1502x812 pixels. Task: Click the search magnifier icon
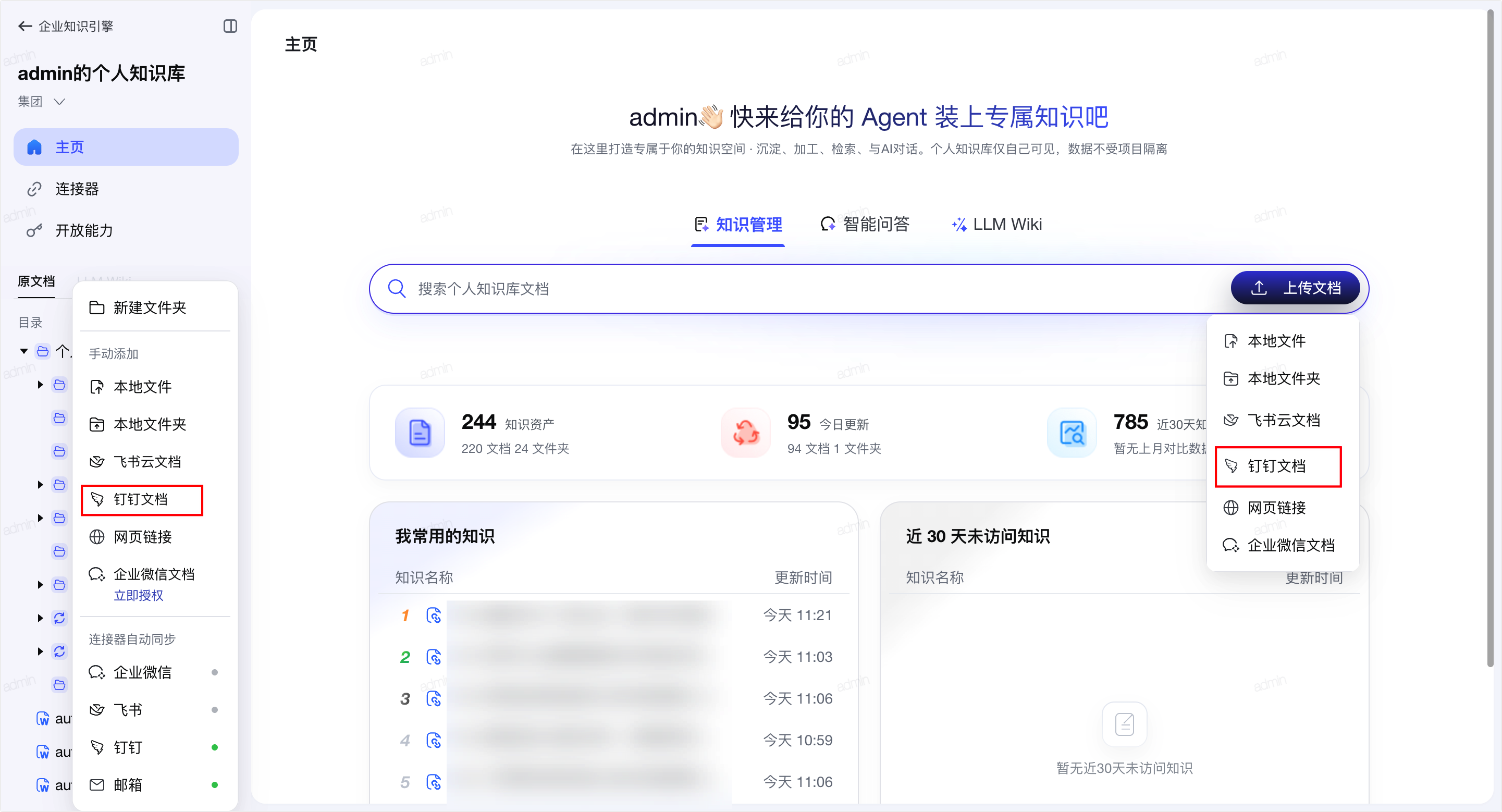(x=397, y=289)
